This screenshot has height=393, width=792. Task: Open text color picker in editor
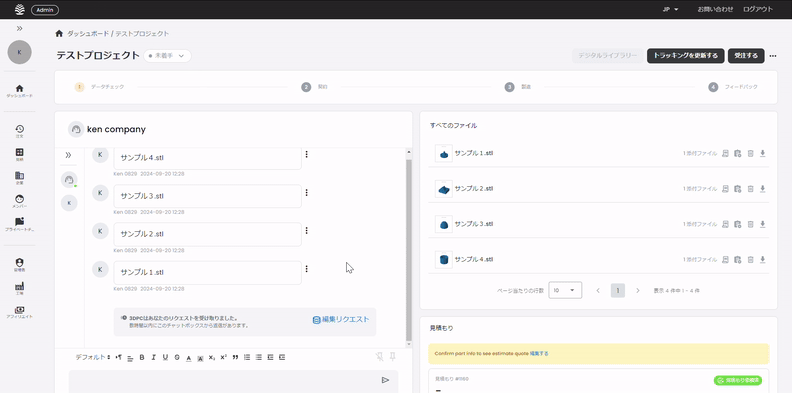pos(188,358)
